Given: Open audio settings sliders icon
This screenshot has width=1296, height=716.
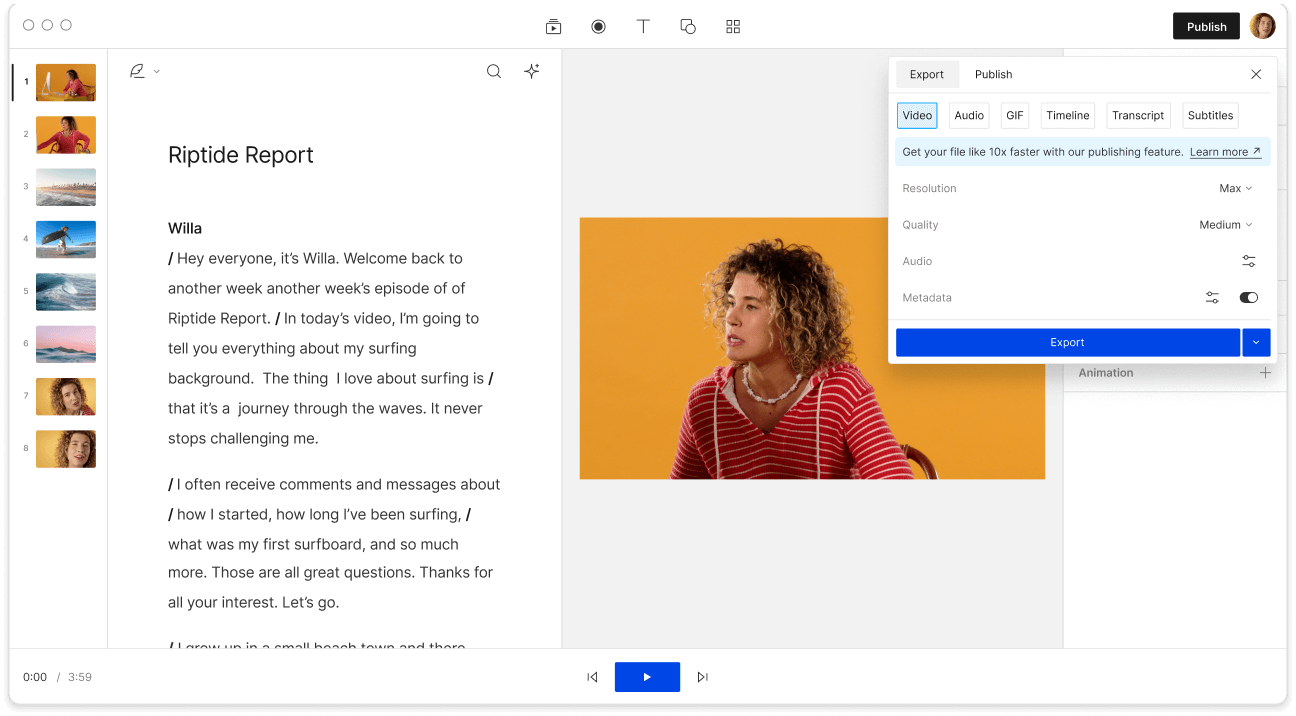Looking at the screenshot, I should click(x=1249, y=261).
